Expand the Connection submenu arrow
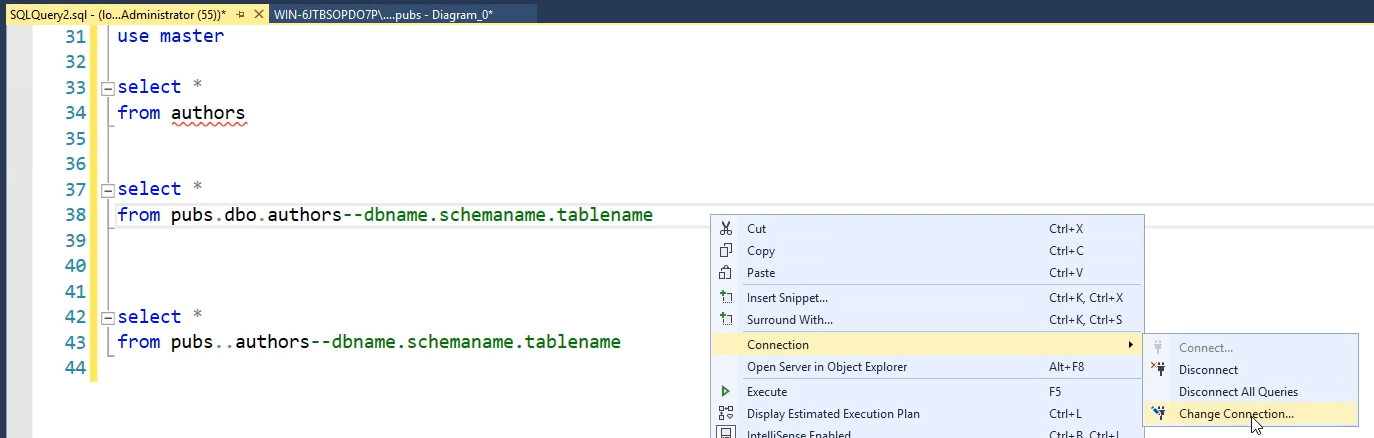The height and width of the screenshot is (438, 1374). tap(1131, 345)
